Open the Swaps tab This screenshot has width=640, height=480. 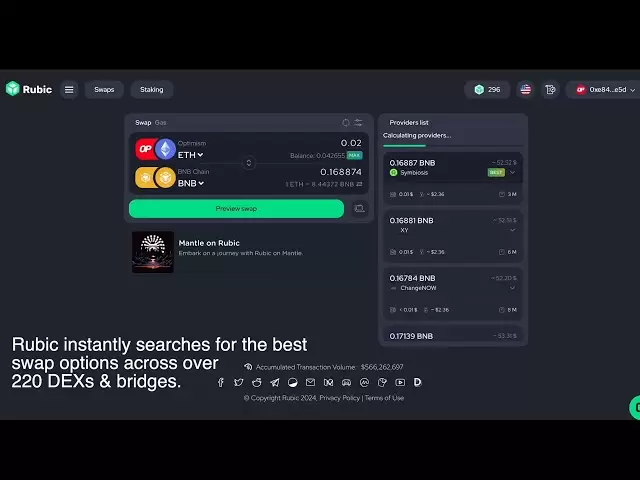coord(104,89)
